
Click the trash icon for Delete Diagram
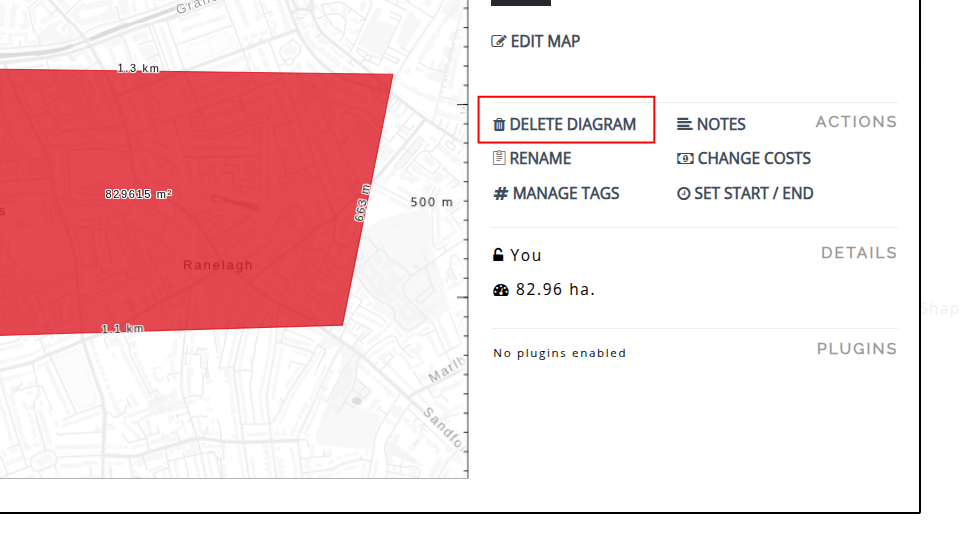click(499, 125)
